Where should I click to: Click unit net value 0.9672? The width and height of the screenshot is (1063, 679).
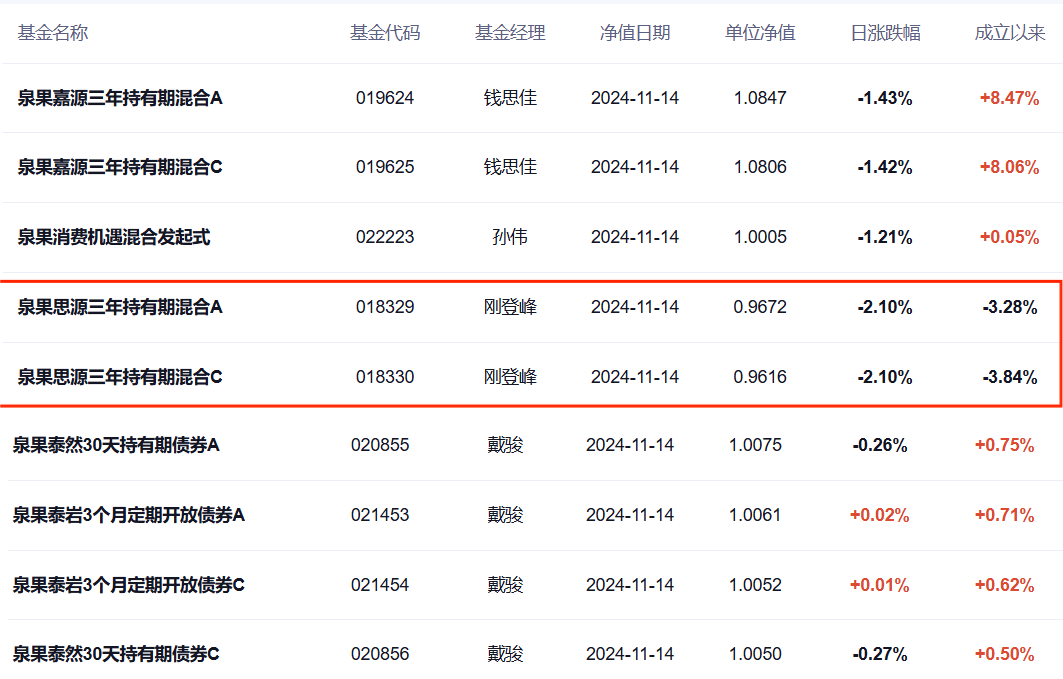(760, 307)
